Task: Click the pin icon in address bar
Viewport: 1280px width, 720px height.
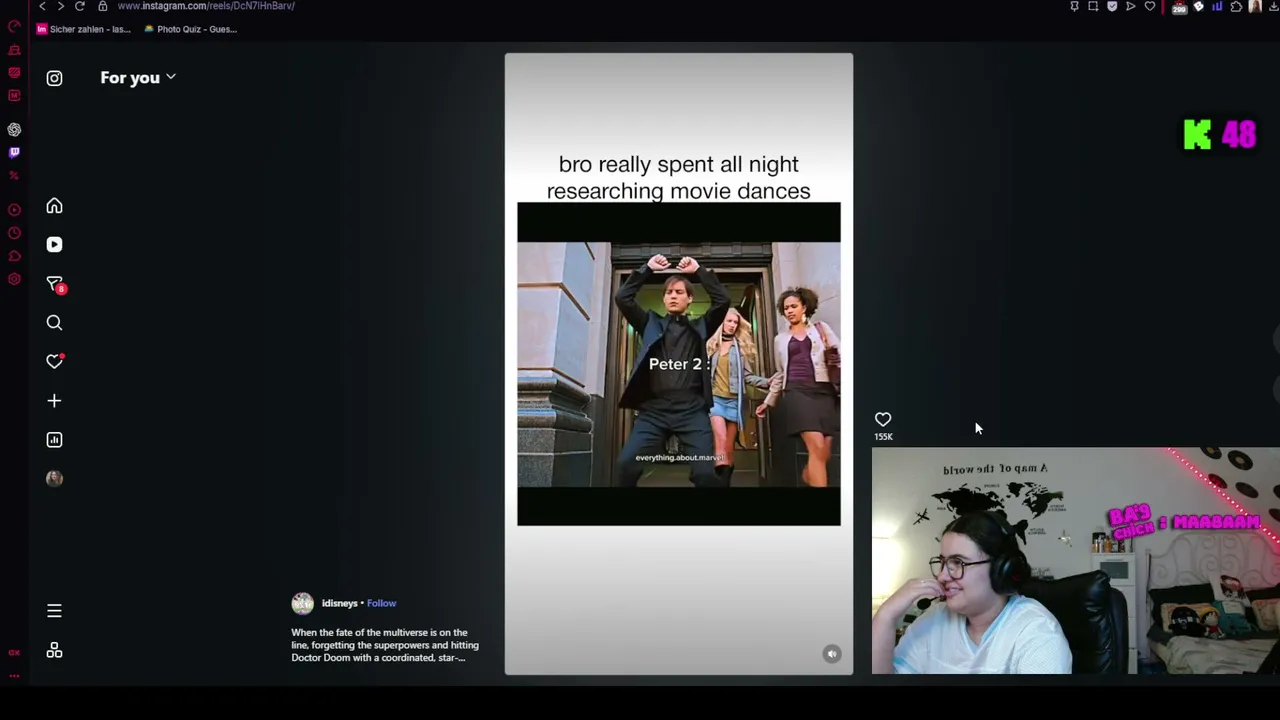Action: coord(1075,6)
